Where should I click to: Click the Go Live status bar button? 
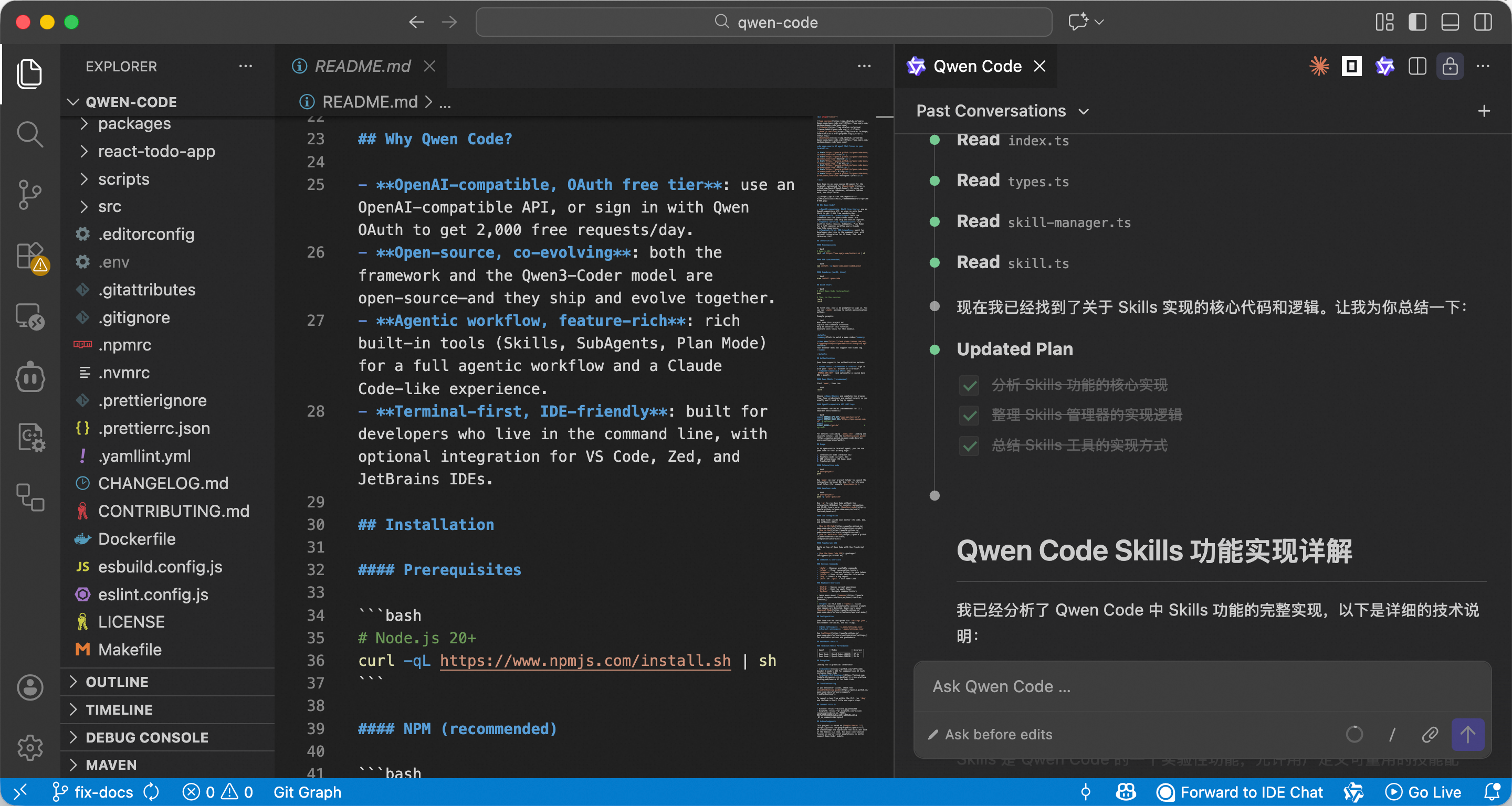pyautogui.click(x=1423, y=792)
